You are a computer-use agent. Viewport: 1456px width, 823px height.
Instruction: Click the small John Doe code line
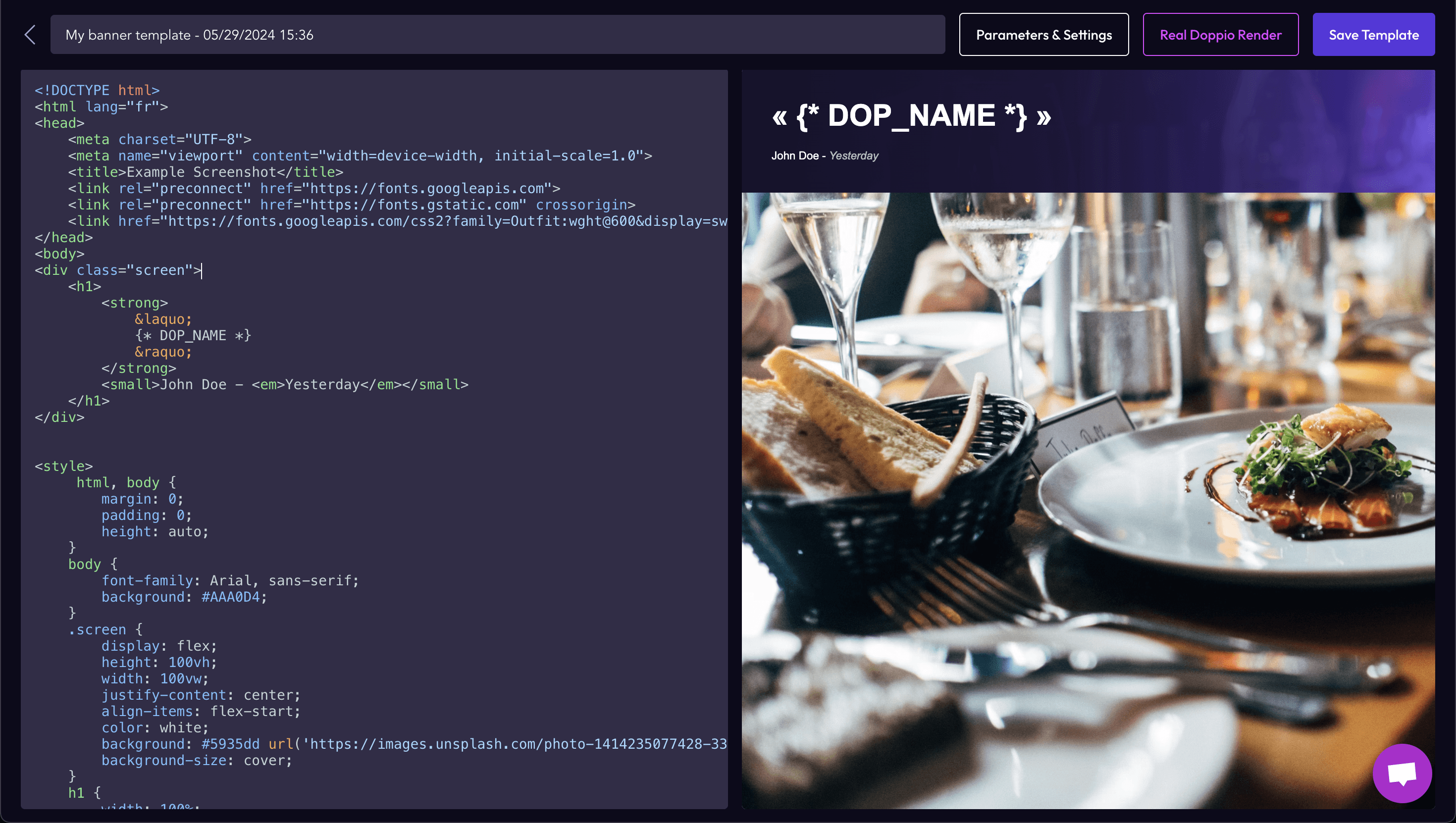pyautogui.click(x=285, y=385)
